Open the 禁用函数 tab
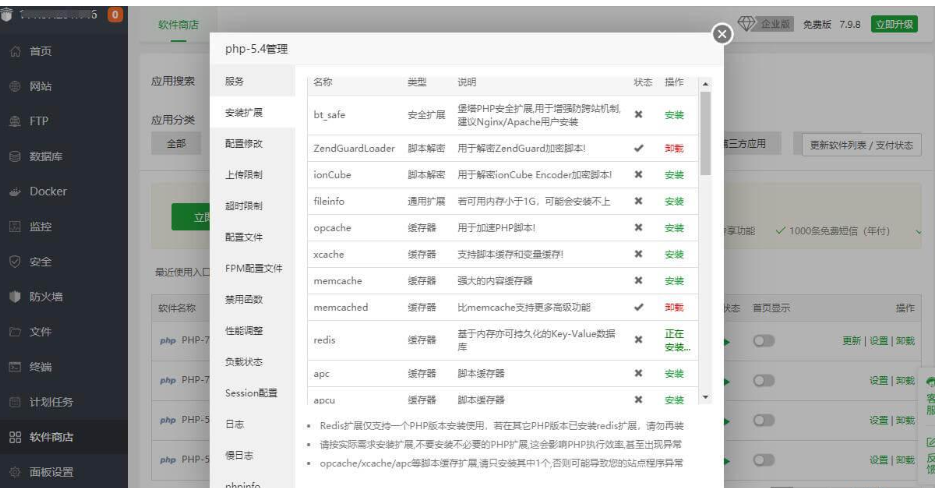 coord(253,299)
